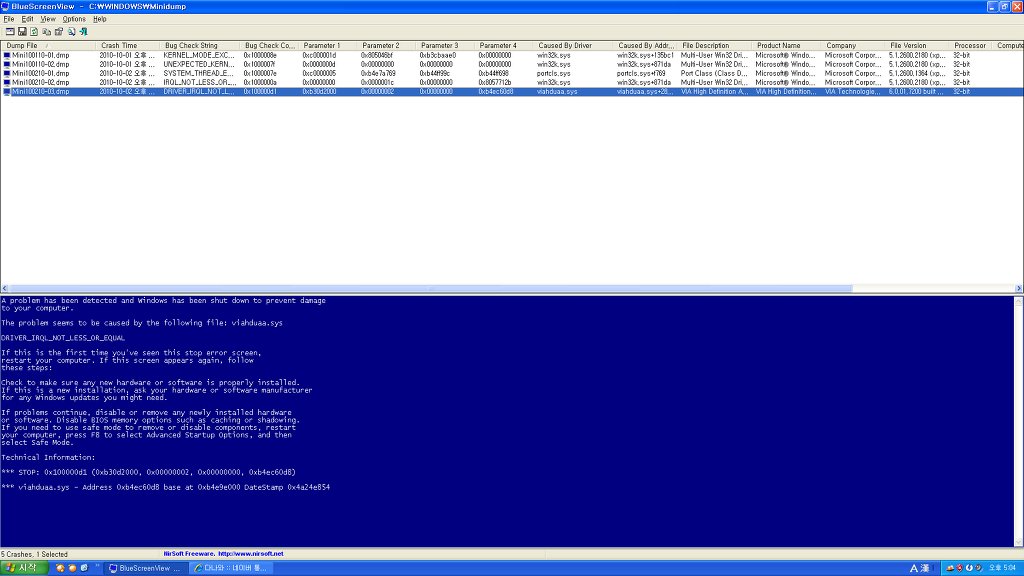This screenshot has width=1024, height=576.
Task: Open the Windows Start (시작) menu
Action: click(x=24, y=568)
